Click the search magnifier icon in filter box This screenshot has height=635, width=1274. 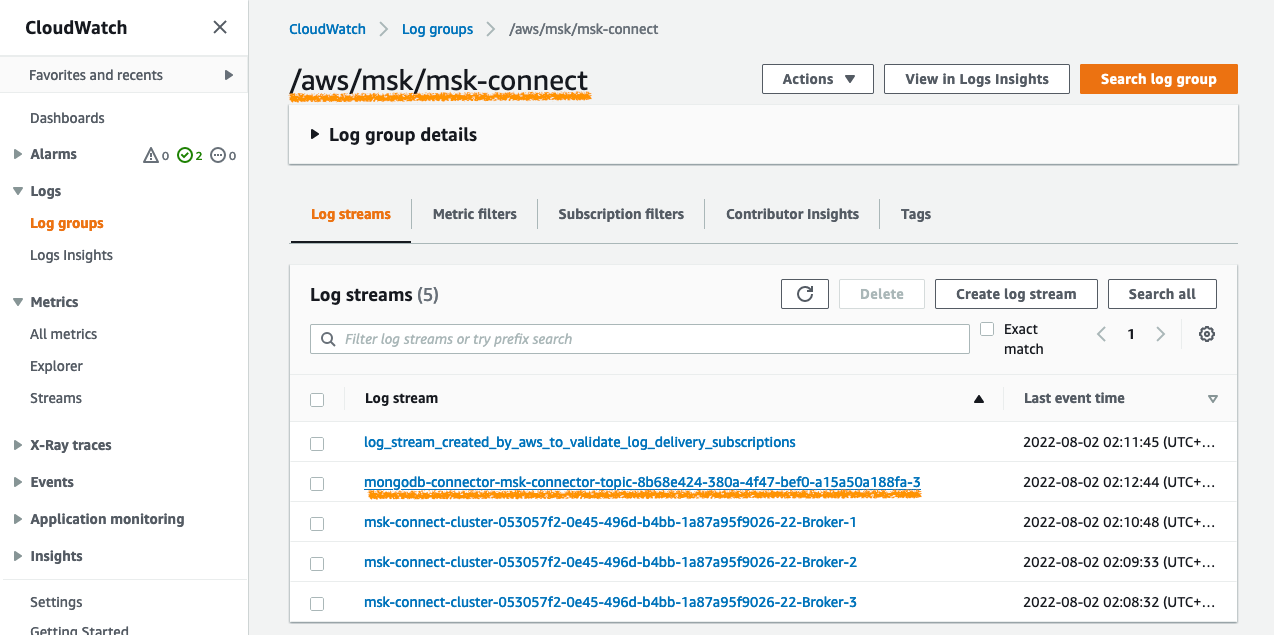328,339
